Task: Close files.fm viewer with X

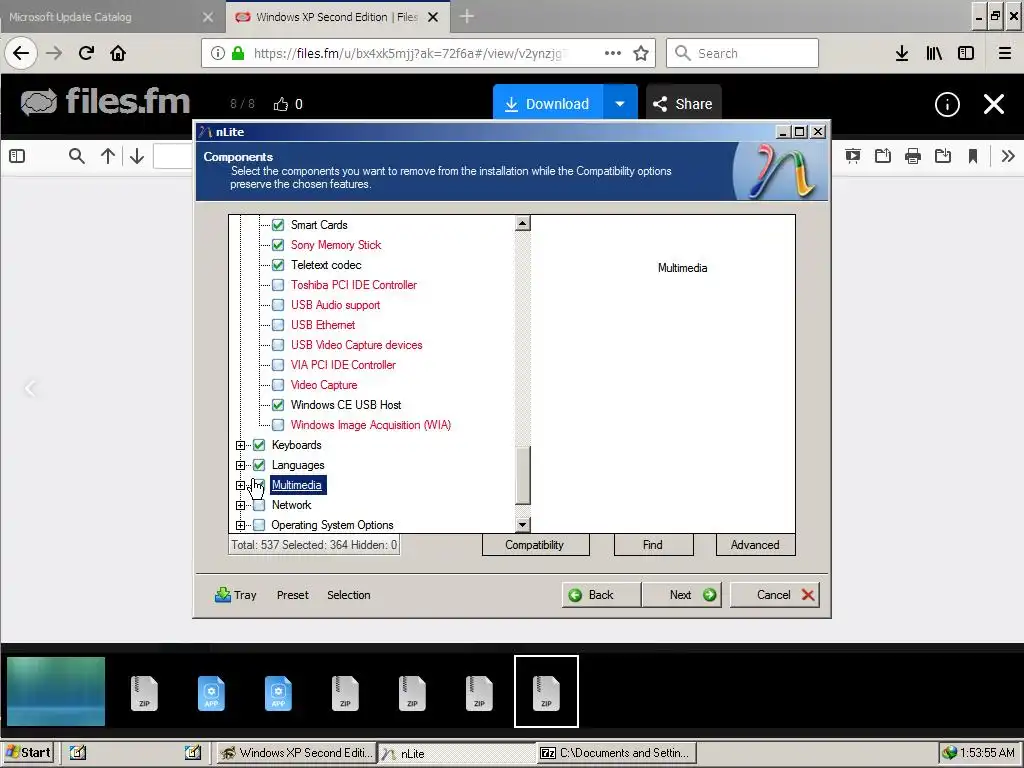Action: [994, 104]
